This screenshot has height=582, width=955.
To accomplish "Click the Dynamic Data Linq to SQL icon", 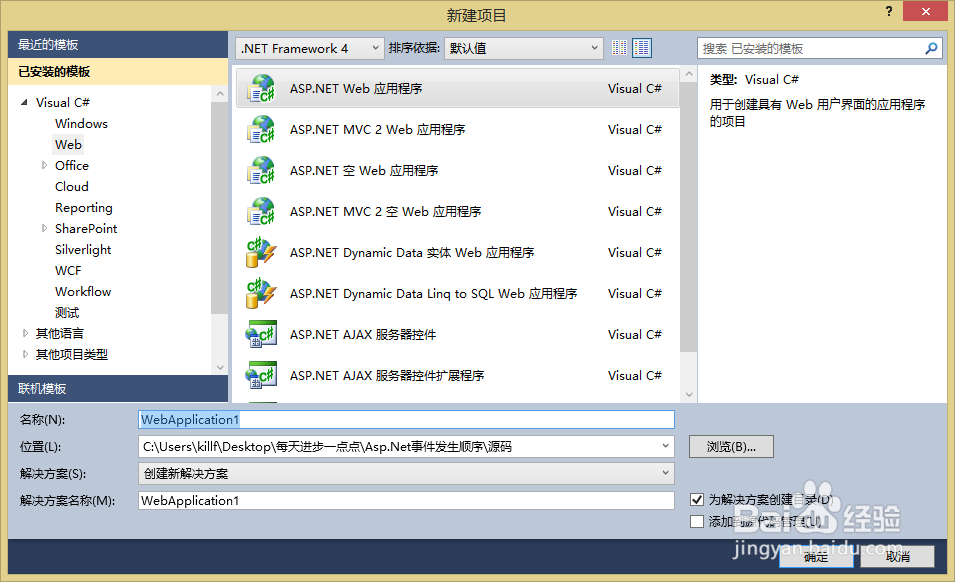I will point(261,293).
